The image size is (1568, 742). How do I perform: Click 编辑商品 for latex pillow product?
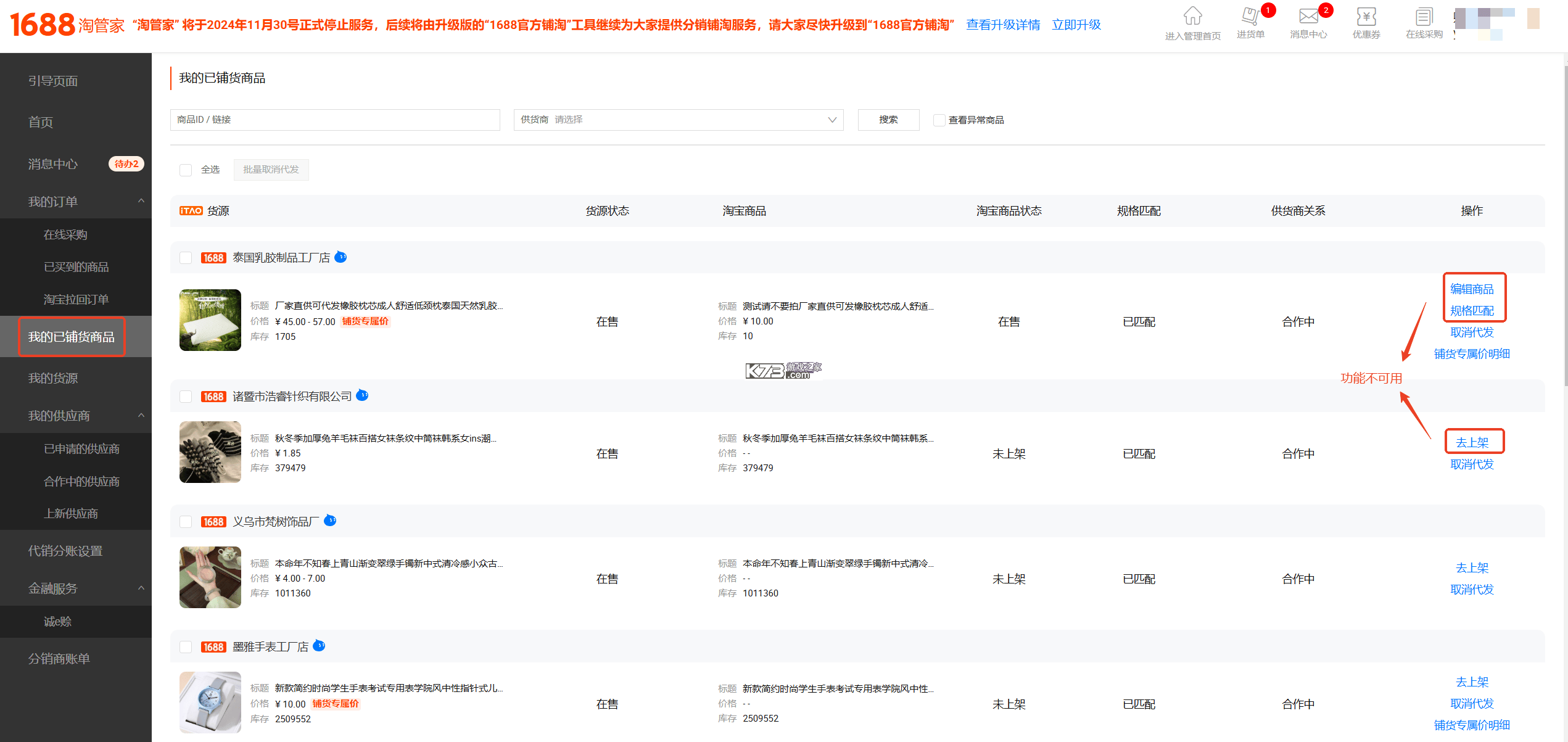tap(1472, 289)
